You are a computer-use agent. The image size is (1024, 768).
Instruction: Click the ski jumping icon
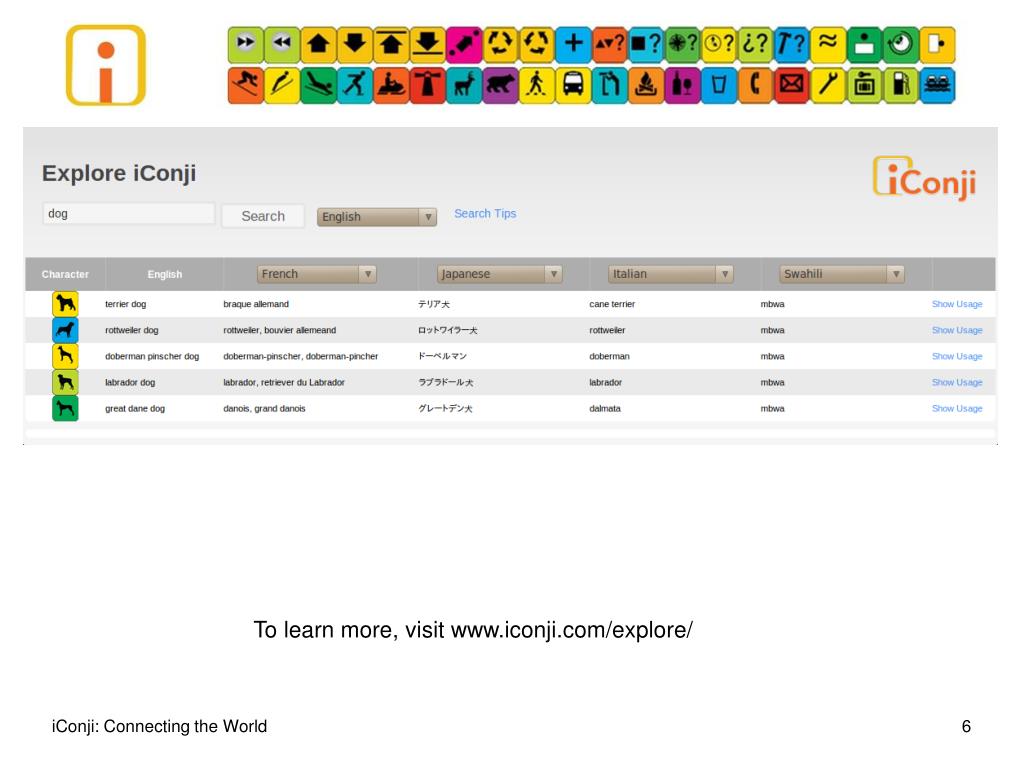click(x=282, y=85)
